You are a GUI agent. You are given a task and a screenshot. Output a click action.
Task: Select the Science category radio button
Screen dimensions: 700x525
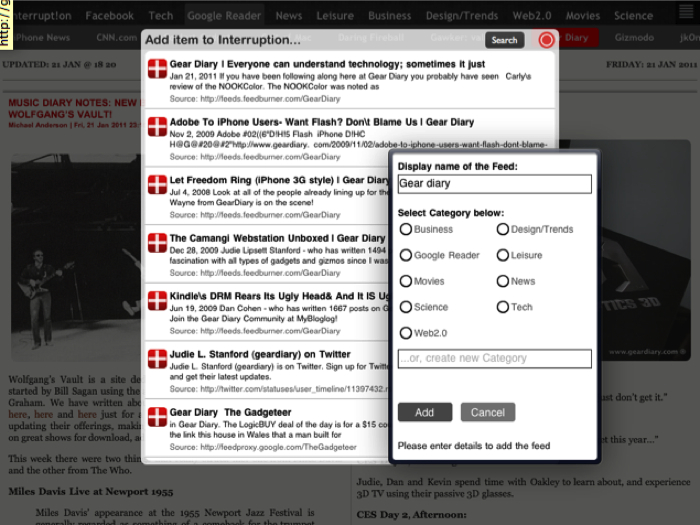pos(406,307)
